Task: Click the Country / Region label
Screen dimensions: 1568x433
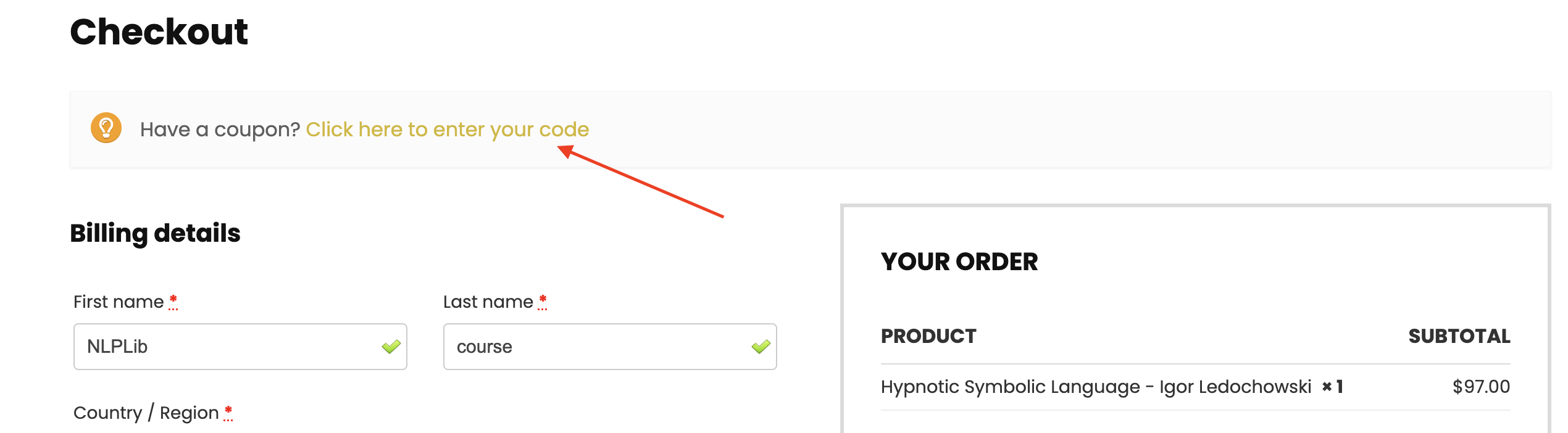Action: click(146, 413)
